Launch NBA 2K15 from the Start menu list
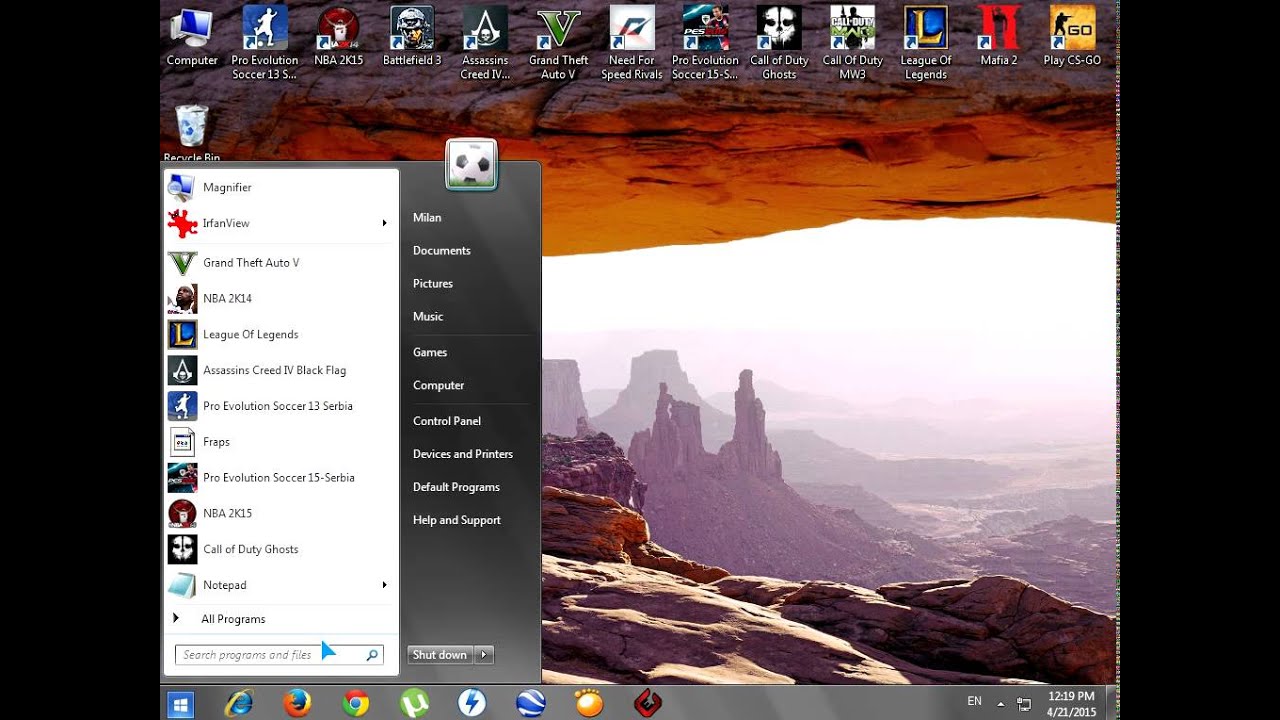This screenshot has width=1280, height=720. click(281, 513)
